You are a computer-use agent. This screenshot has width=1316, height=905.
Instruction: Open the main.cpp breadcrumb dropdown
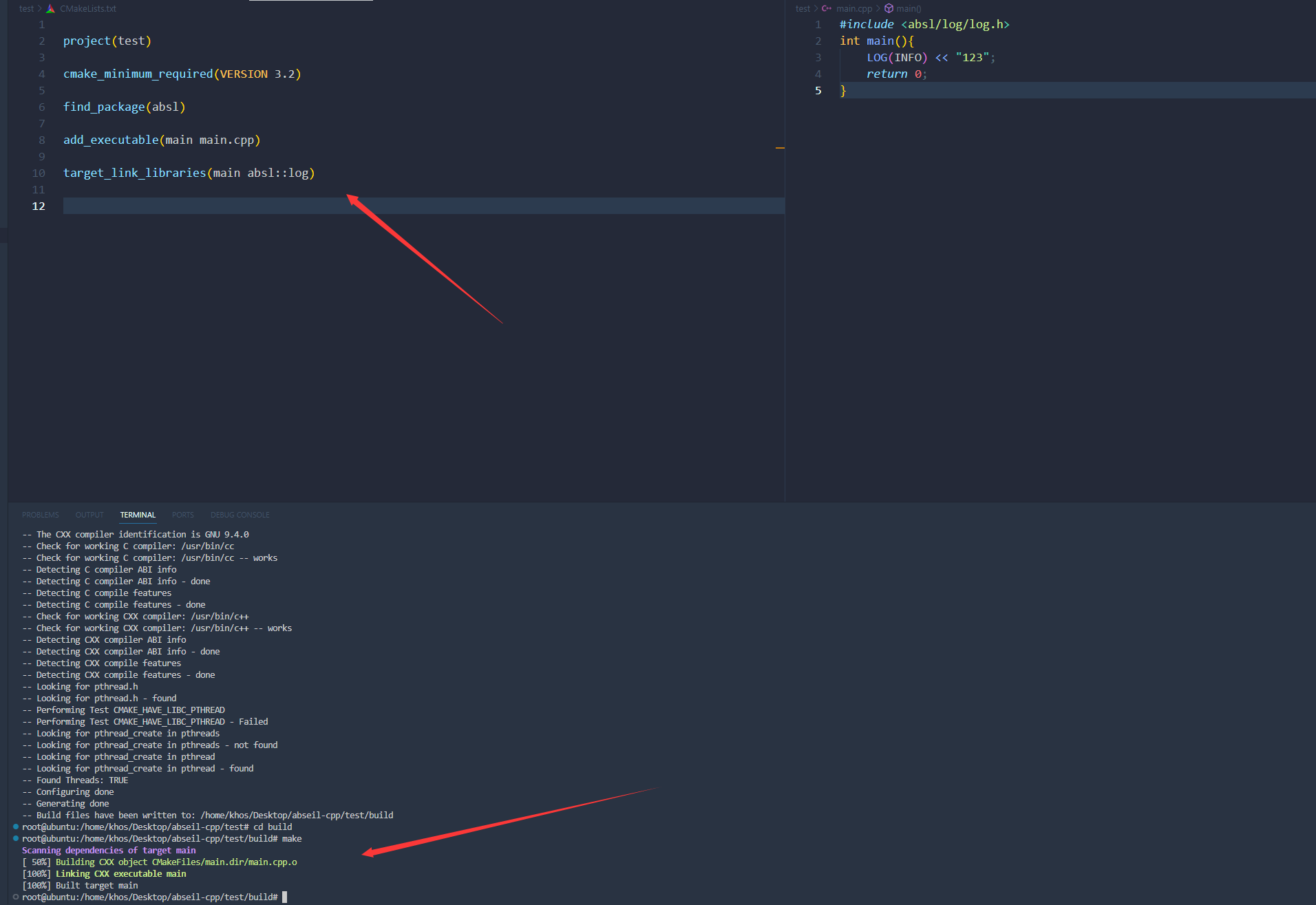[854, 9]
